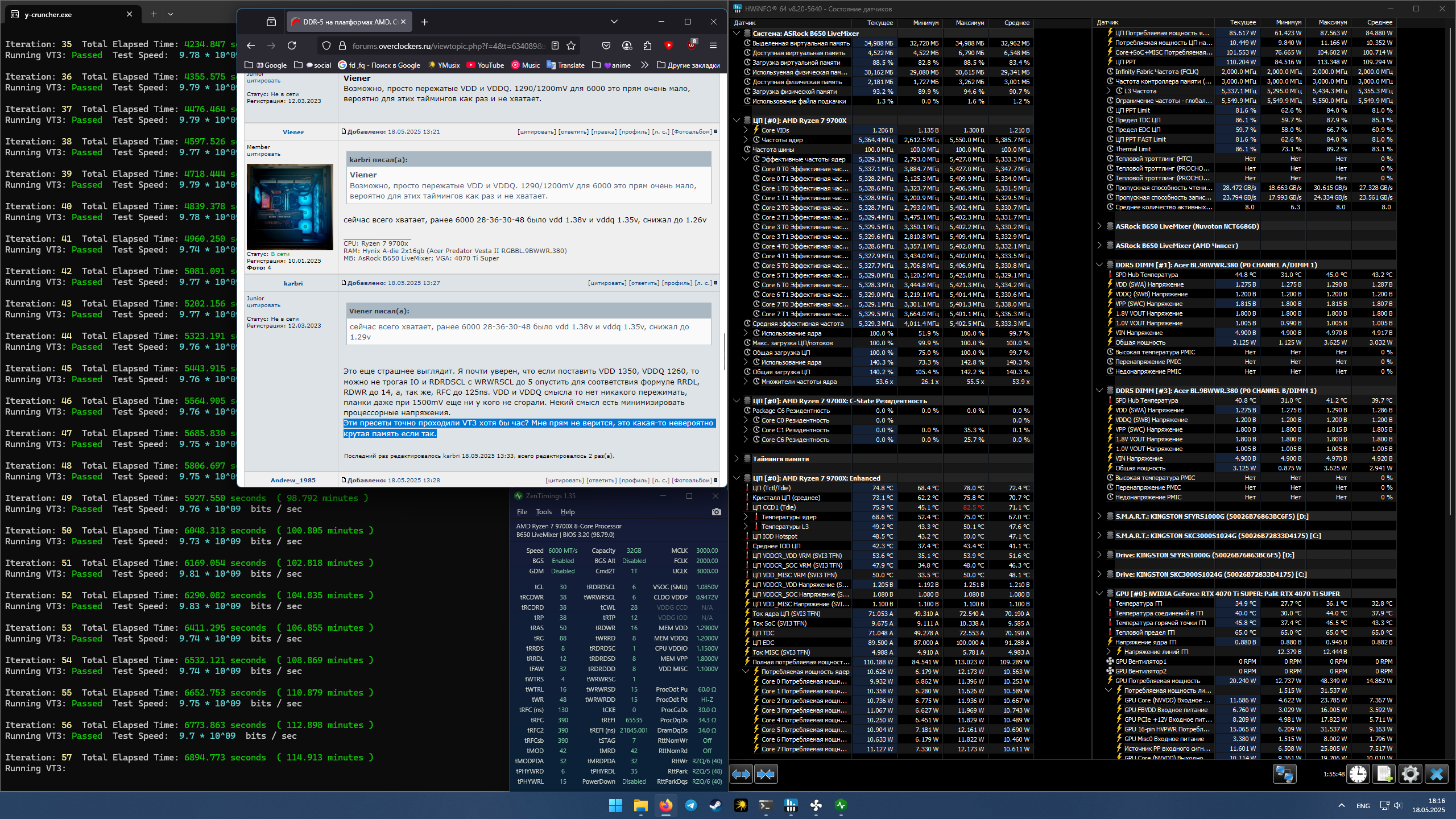Screen dimensions: 1456x819
Task: Open HWiNFO sensor settings gear
Action: [x=1410, y=774]
